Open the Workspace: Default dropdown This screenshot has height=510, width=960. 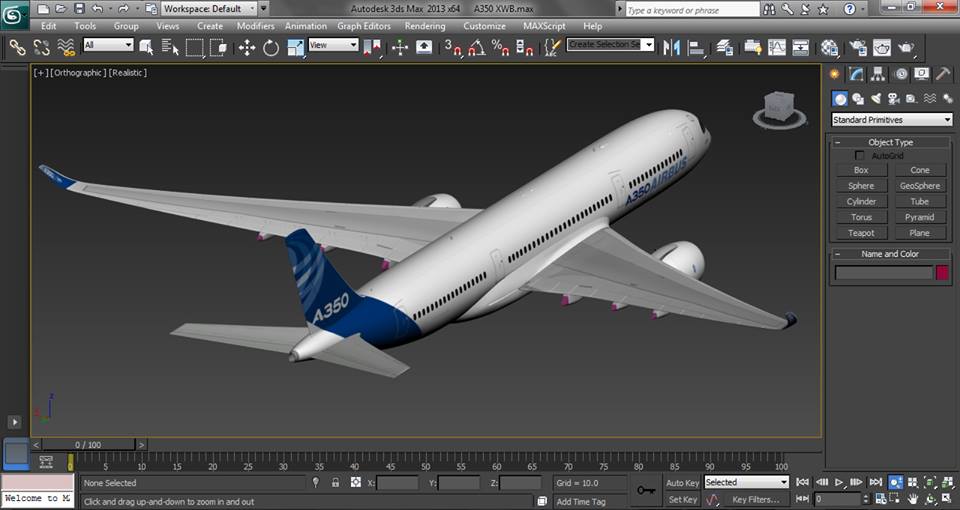[209, 9]
